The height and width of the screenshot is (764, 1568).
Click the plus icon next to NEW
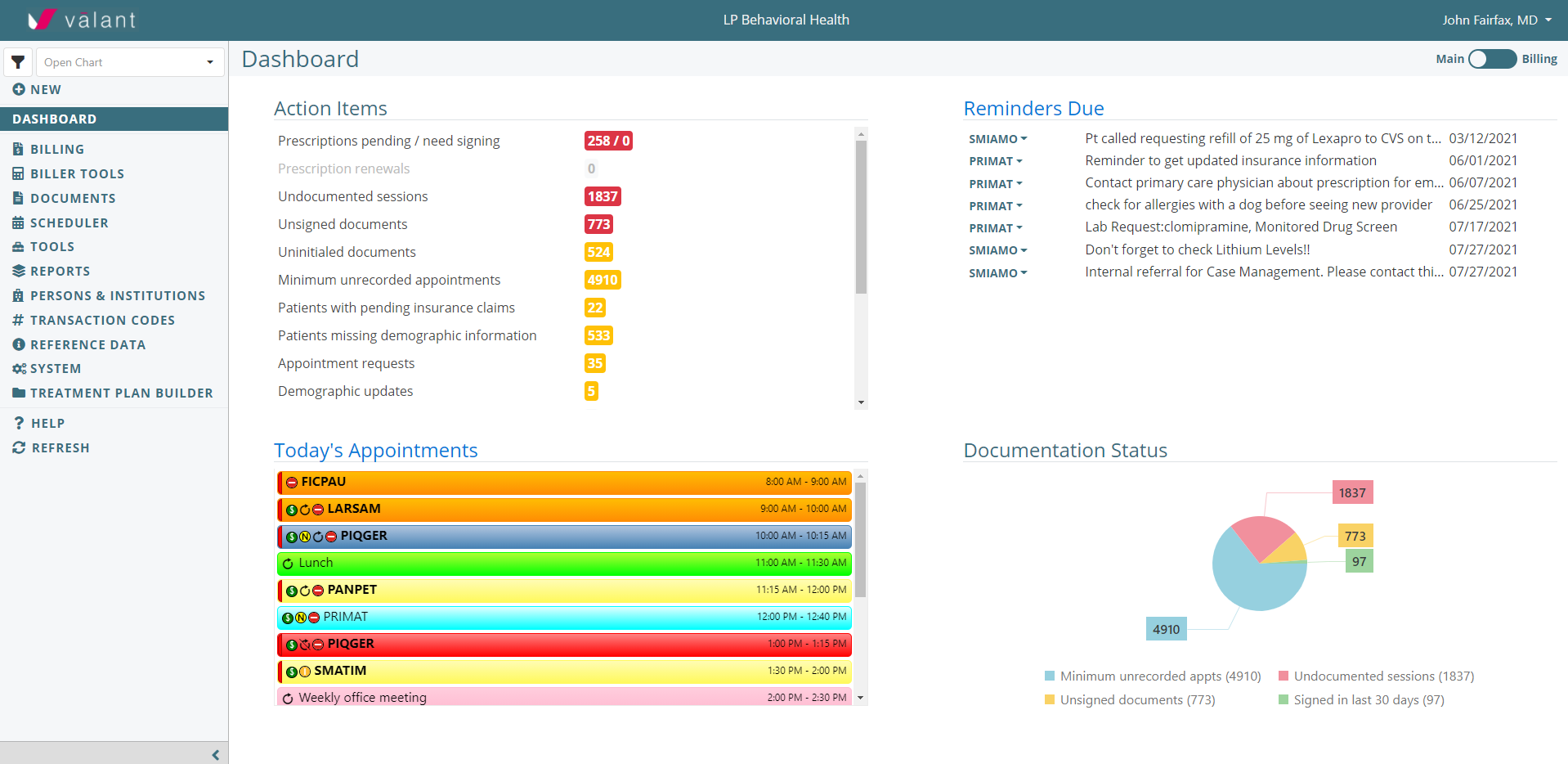tap(19, 89)
